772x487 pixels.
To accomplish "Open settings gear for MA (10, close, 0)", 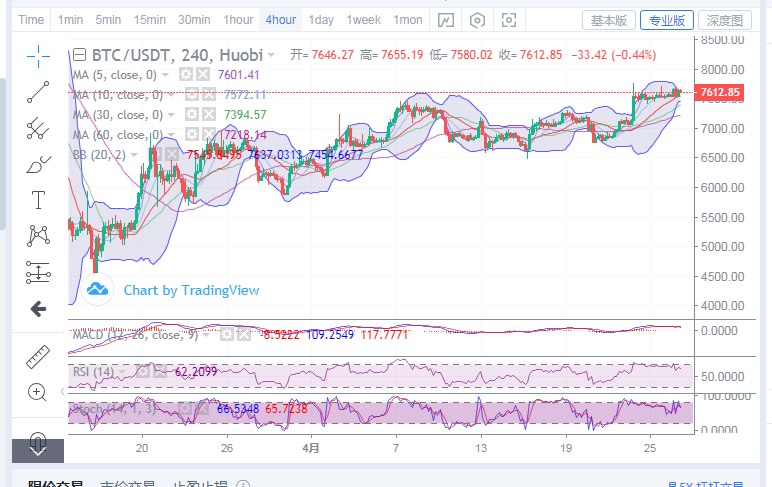I will click(192, 95).
